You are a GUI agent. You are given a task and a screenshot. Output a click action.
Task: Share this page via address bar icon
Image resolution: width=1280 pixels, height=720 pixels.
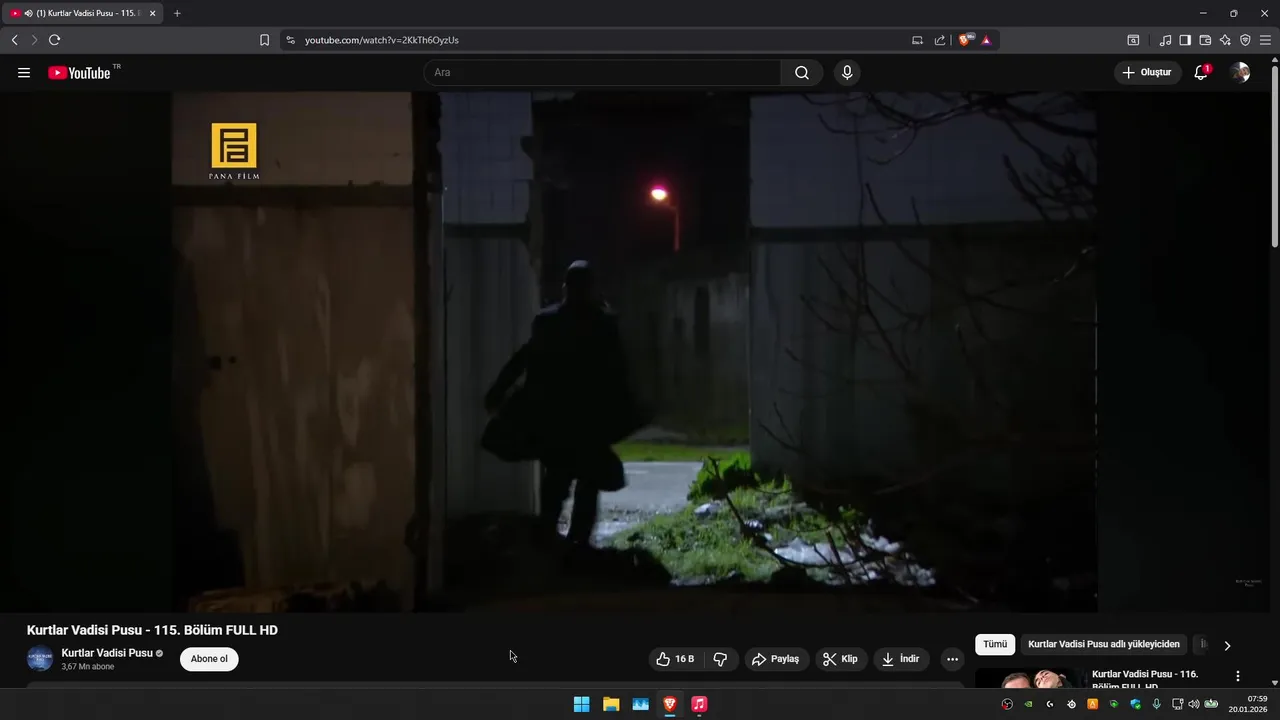pyautogui.click(x=940, y=40)
